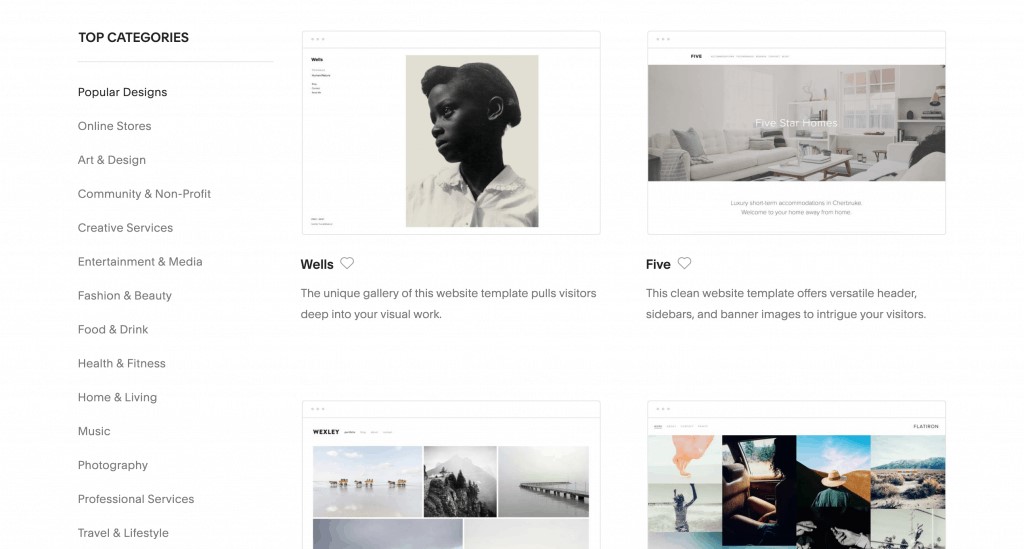Viewport: 1024px width, 549px height.
Task: Open Home & Living category
Action: (x=117, y=398)
